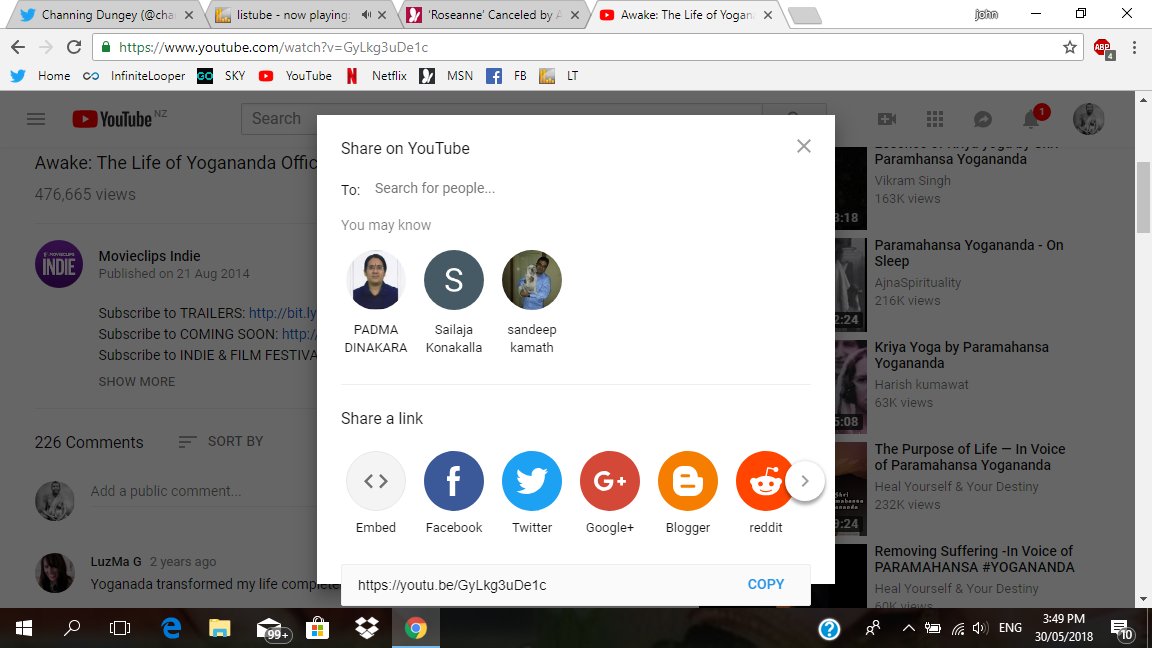Open the Movieclips Indie channel name
The image size is (1152, 648).
pyautogui.click(x=149, y=256)
